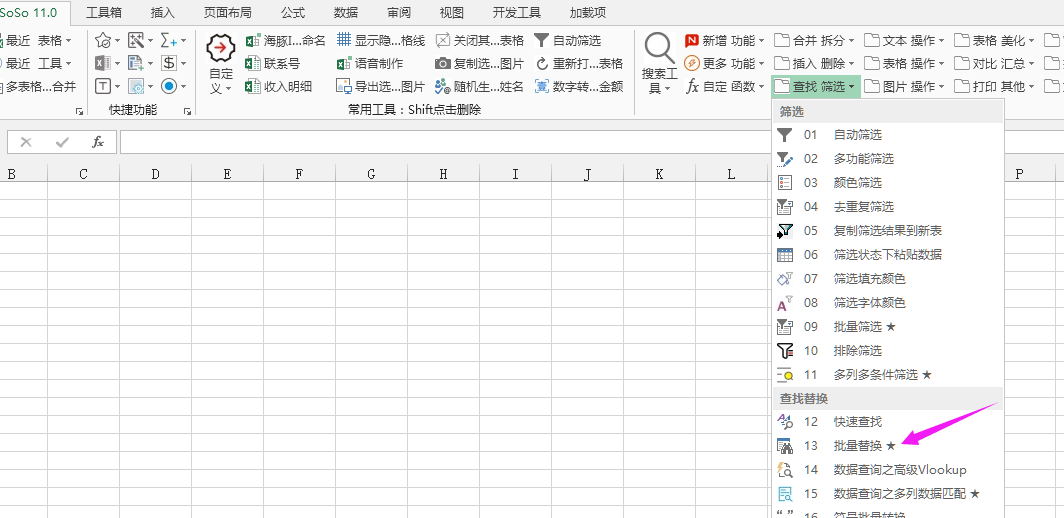Click the 随机生...姓名 icon
Screen dimensions: 1064x518
[443, 87]
